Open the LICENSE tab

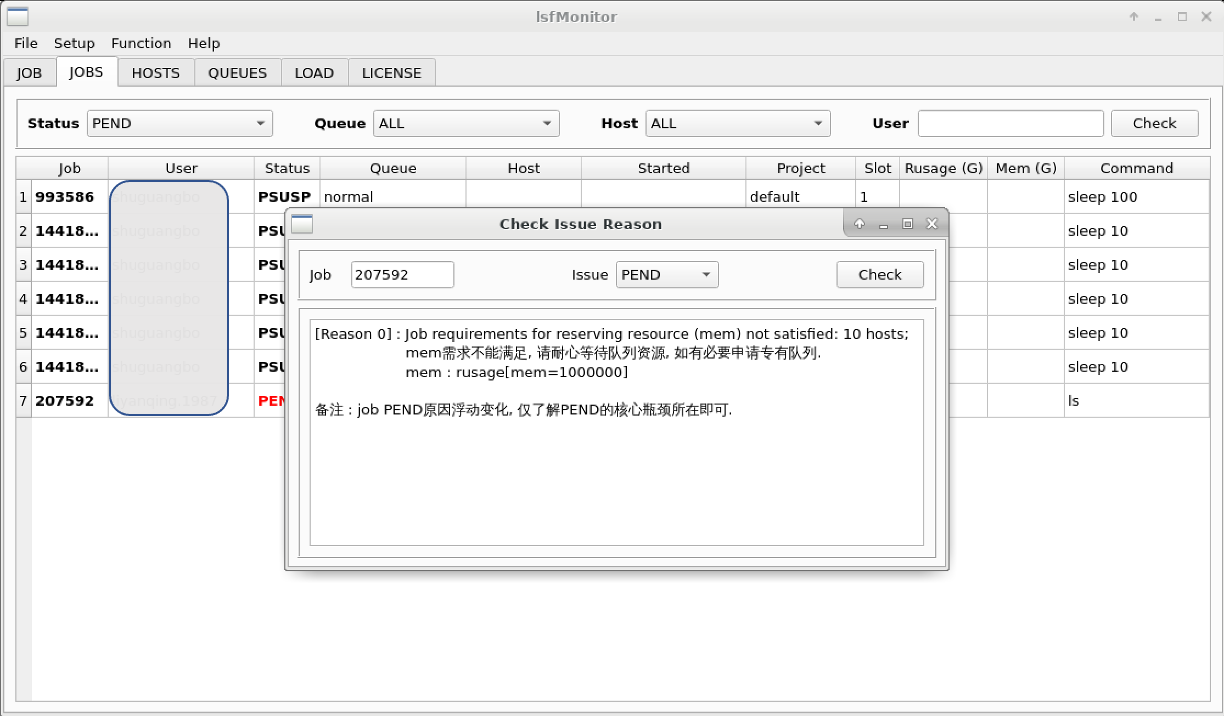(391, 72)
